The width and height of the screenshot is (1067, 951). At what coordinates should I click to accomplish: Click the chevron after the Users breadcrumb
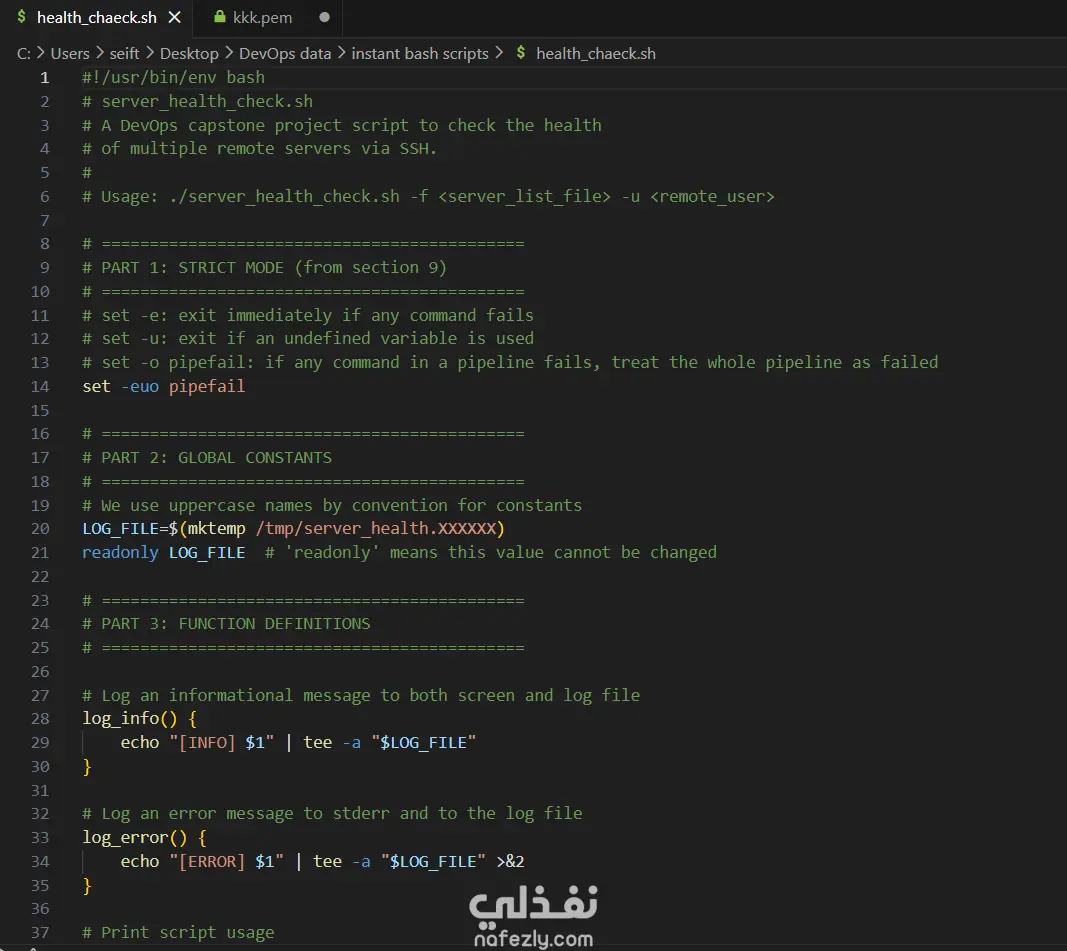99,53
